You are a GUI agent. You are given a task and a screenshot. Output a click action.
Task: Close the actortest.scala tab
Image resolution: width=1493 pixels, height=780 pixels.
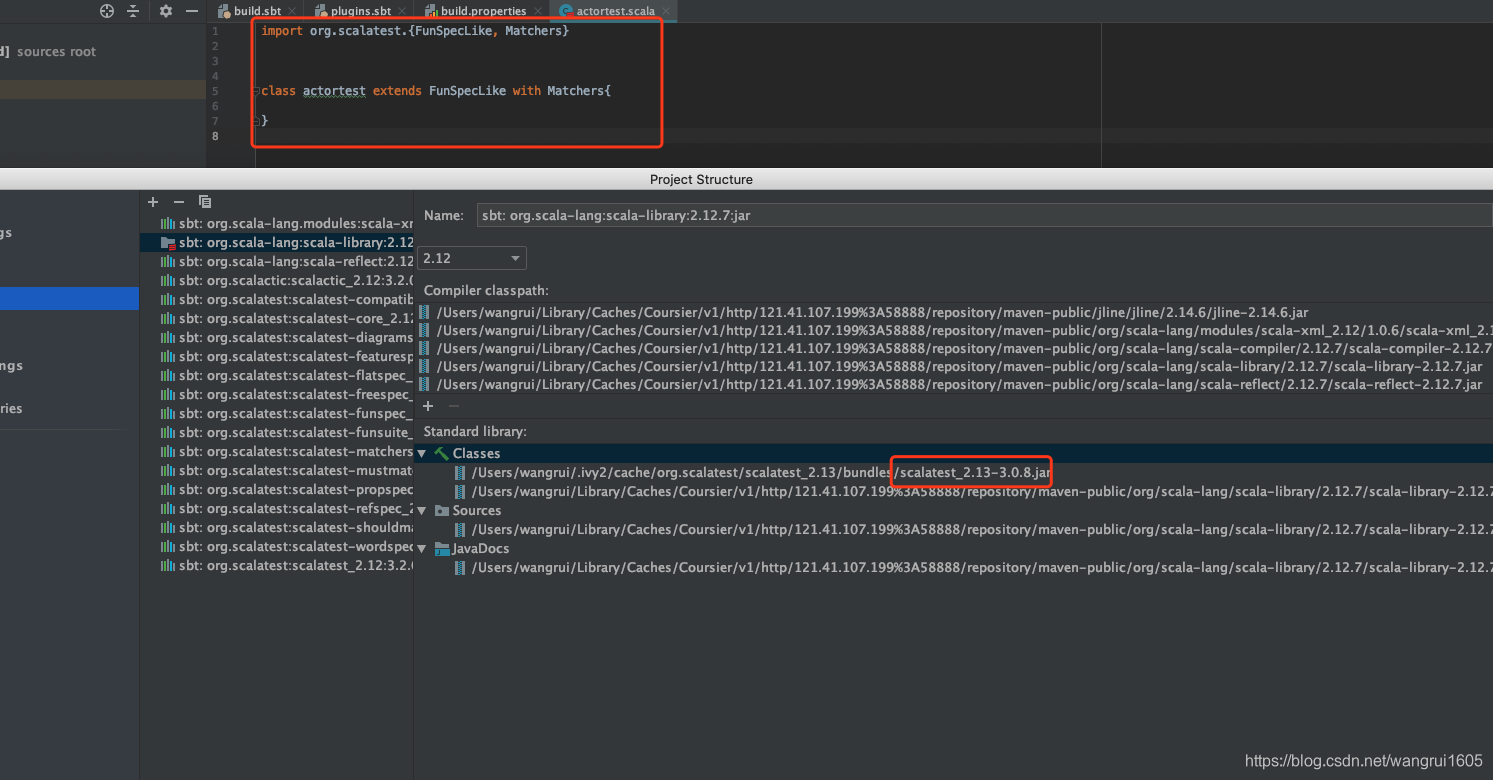[x=666, y=12]
